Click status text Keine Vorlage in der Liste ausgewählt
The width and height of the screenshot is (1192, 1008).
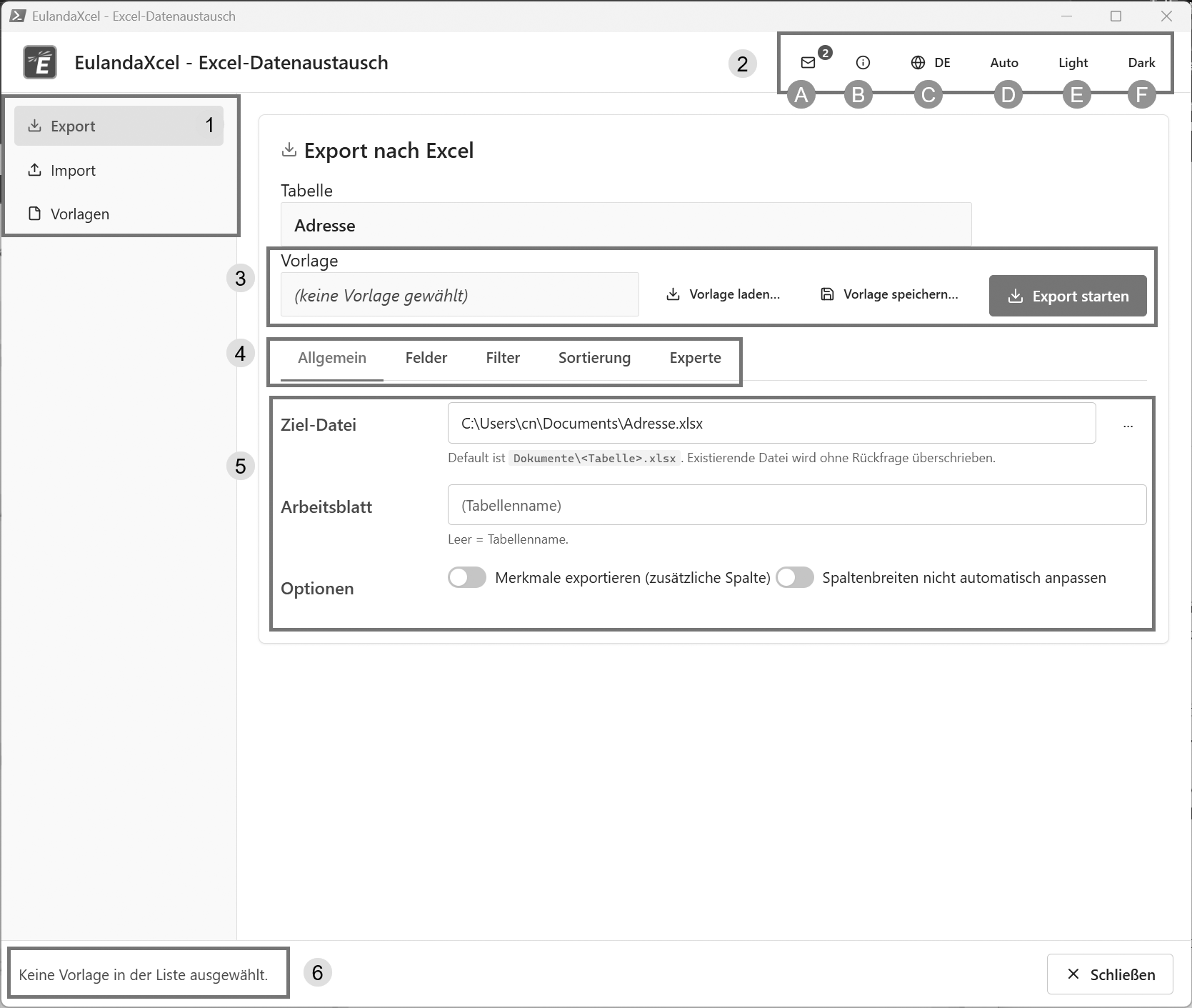click(144, 974)
